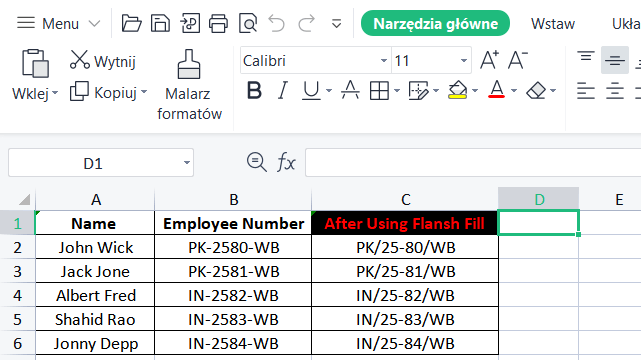Expand the Wklej paste options arrow

coord(55,93)
